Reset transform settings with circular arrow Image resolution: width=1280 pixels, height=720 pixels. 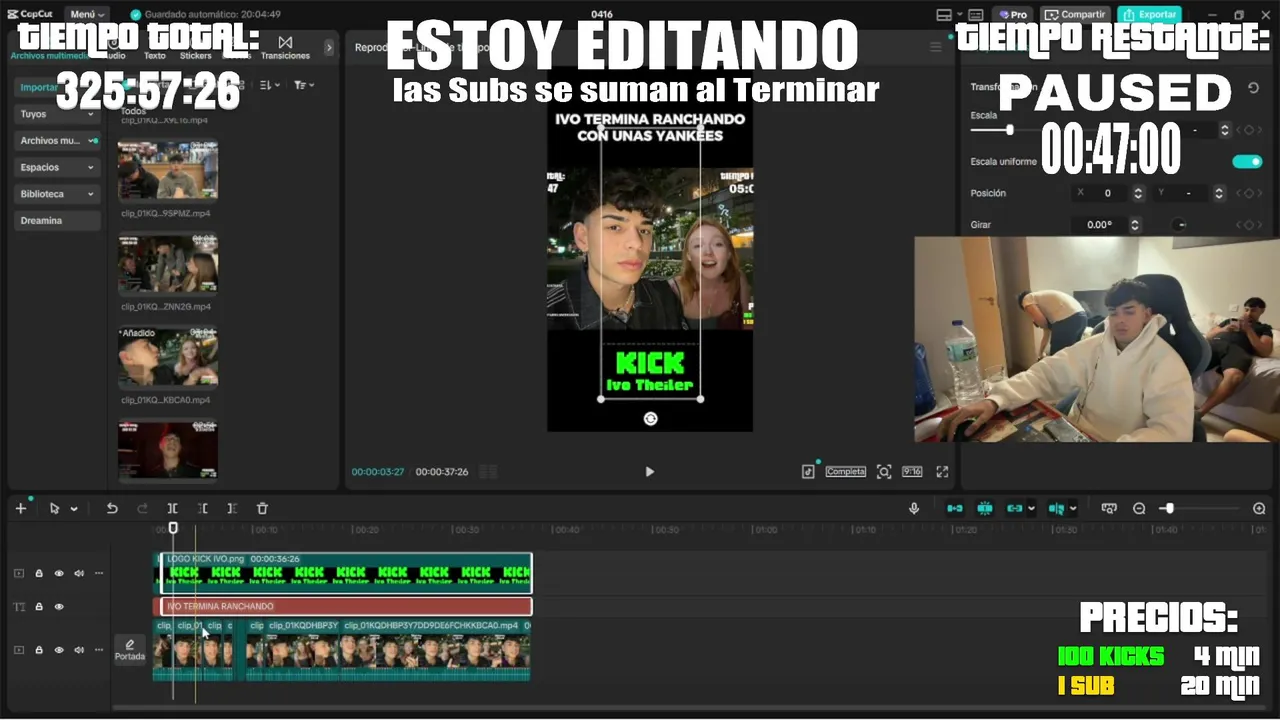tap(1253, 88)
